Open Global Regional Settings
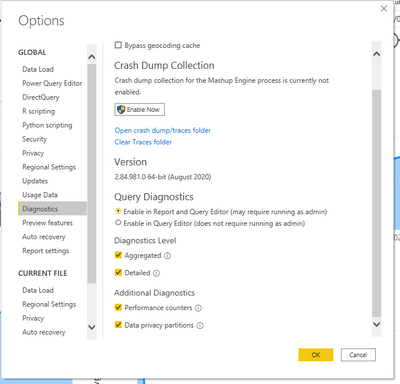 pos(49,167)
